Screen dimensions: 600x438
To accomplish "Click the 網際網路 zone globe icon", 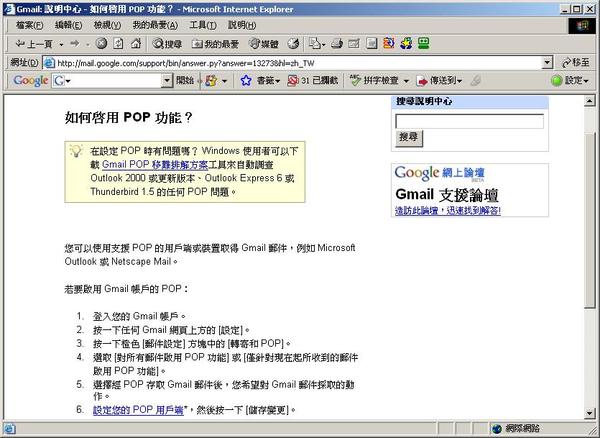I will pyautogui.click(x=497, y=428).
